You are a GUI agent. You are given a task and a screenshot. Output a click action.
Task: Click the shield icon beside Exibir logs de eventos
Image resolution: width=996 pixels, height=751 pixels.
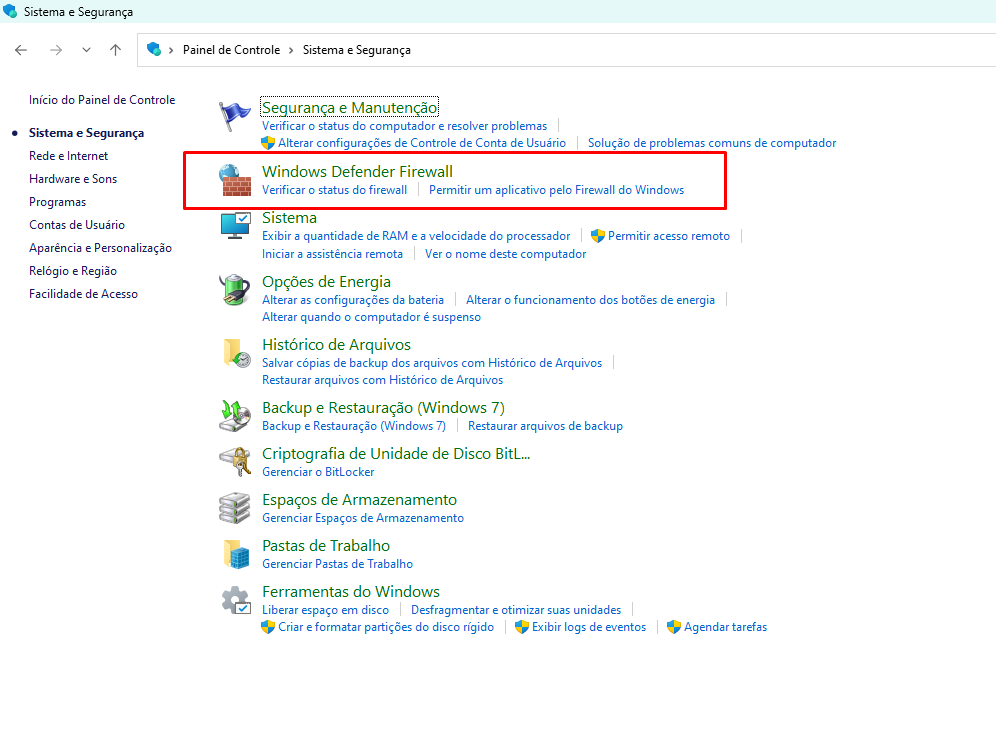tap(522, 627)
